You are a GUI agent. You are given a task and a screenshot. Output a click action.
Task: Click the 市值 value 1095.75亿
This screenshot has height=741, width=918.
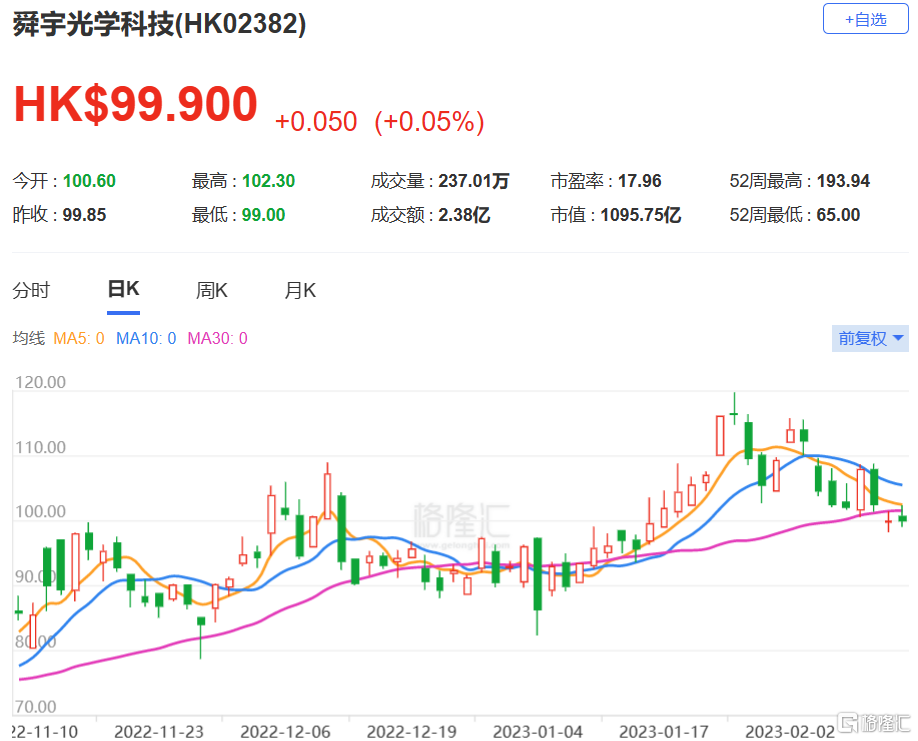coord(640,215)
